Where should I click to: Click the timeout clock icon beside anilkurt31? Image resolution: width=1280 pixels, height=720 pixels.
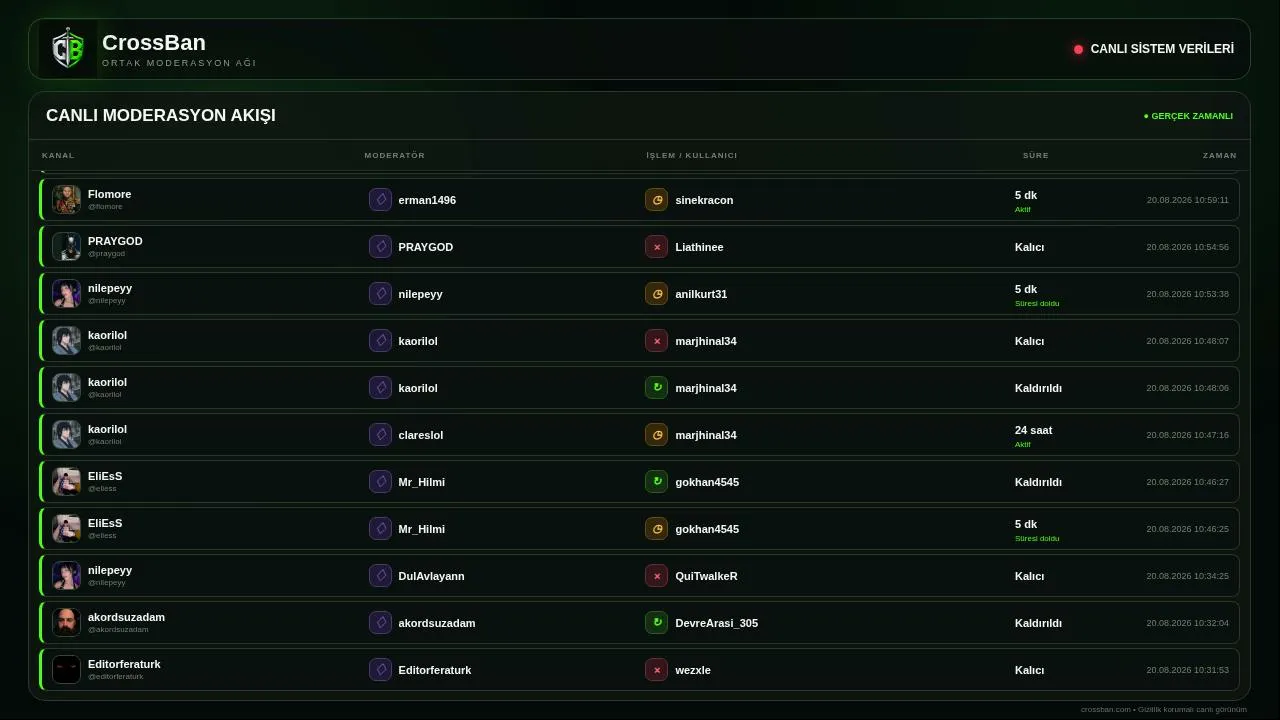(x=656, y=294)
